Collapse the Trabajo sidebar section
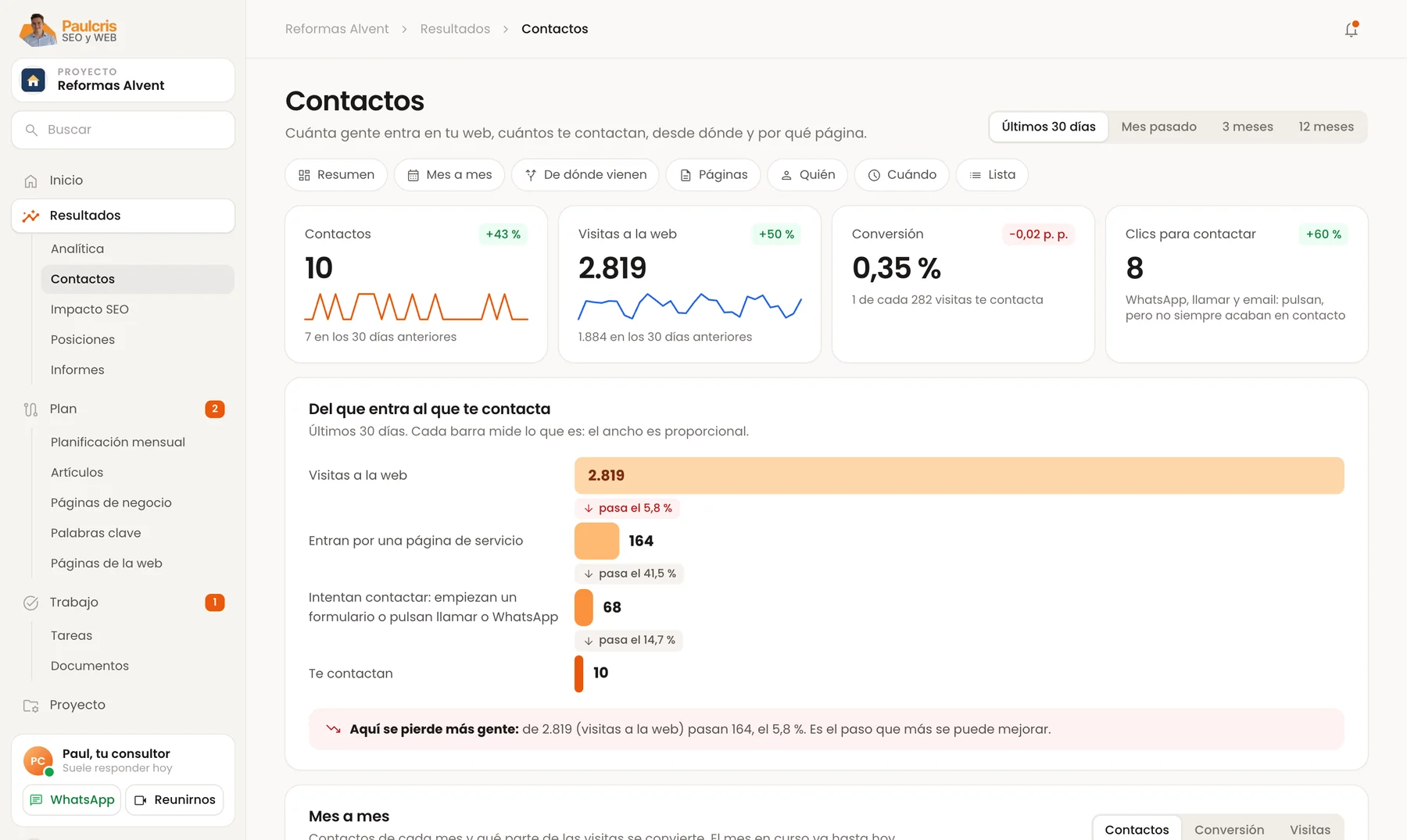The image size is (1407, 840). pos(124,602)
